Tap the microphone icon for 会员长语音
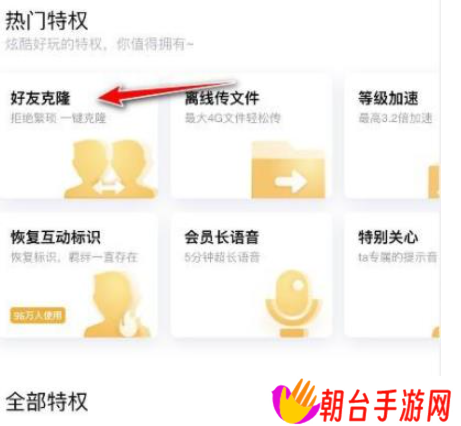This screenshot has width=461, height=426. click(x=292, y=304)
